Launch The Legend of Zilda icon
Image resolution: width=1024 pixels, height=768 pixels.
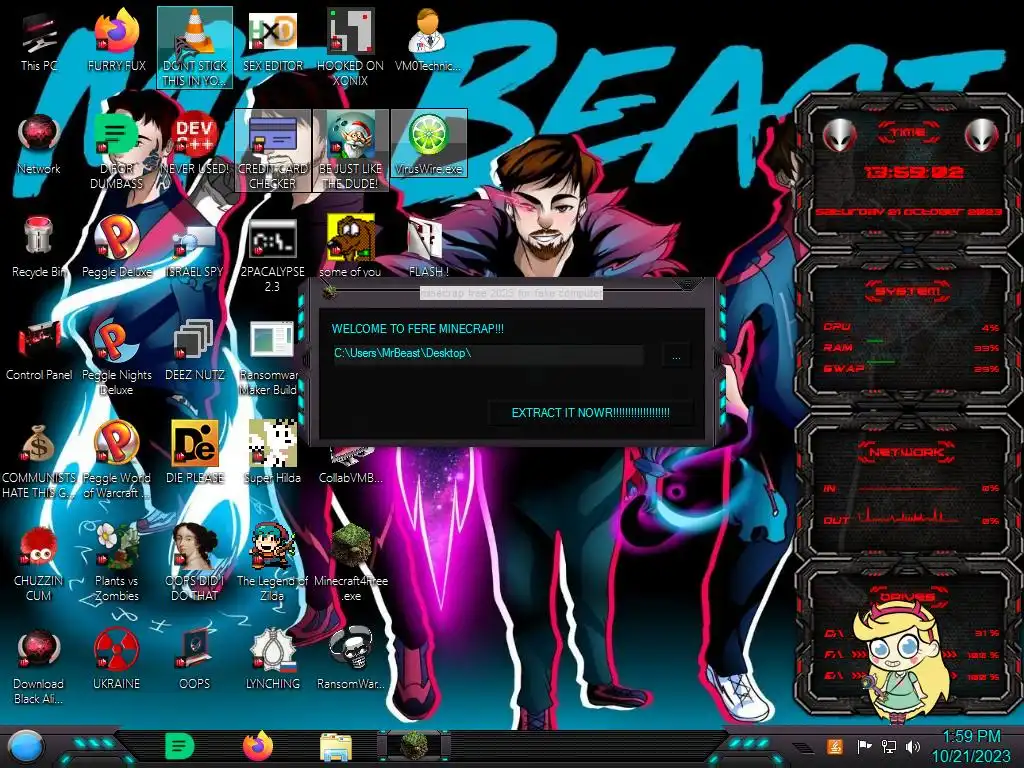272,563
